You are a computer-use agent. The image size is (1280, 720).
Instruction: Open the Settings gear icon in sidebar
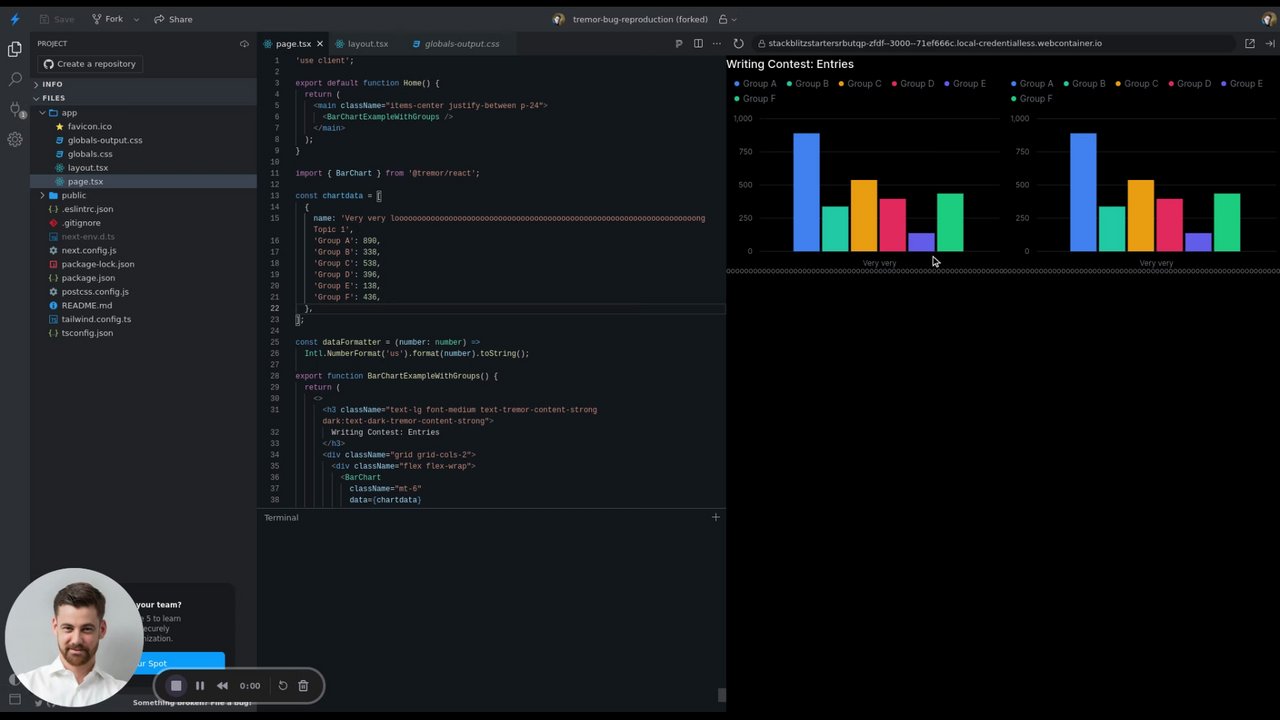point(15,140)
